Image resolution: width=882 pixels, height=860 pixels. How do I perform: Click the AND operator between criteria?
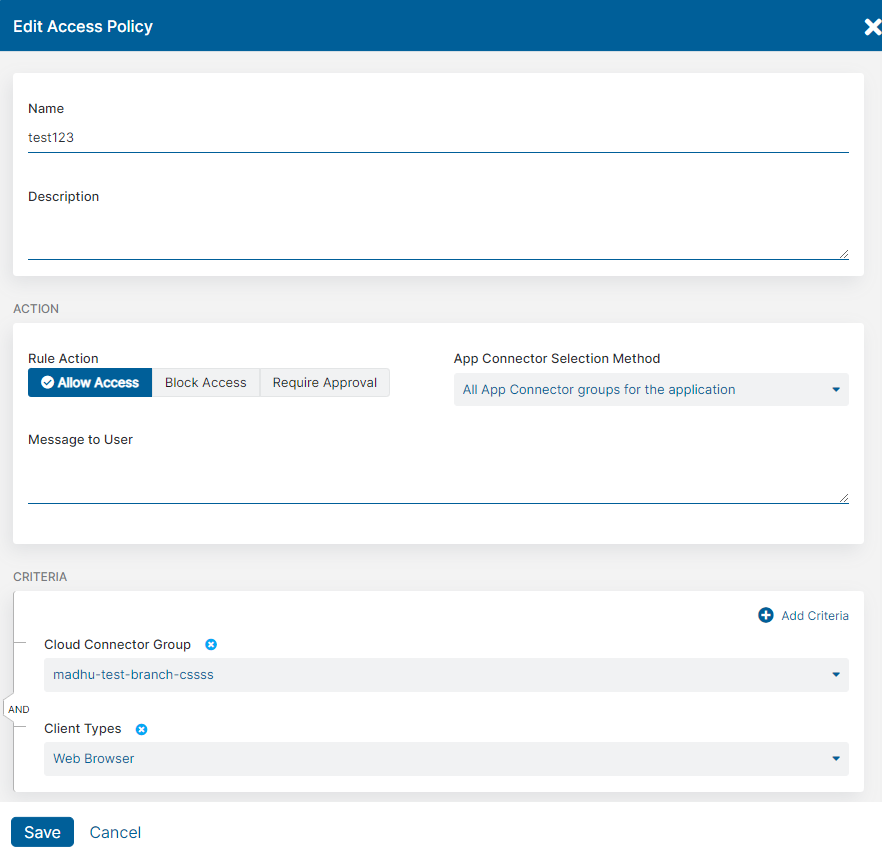pos(18,708)
